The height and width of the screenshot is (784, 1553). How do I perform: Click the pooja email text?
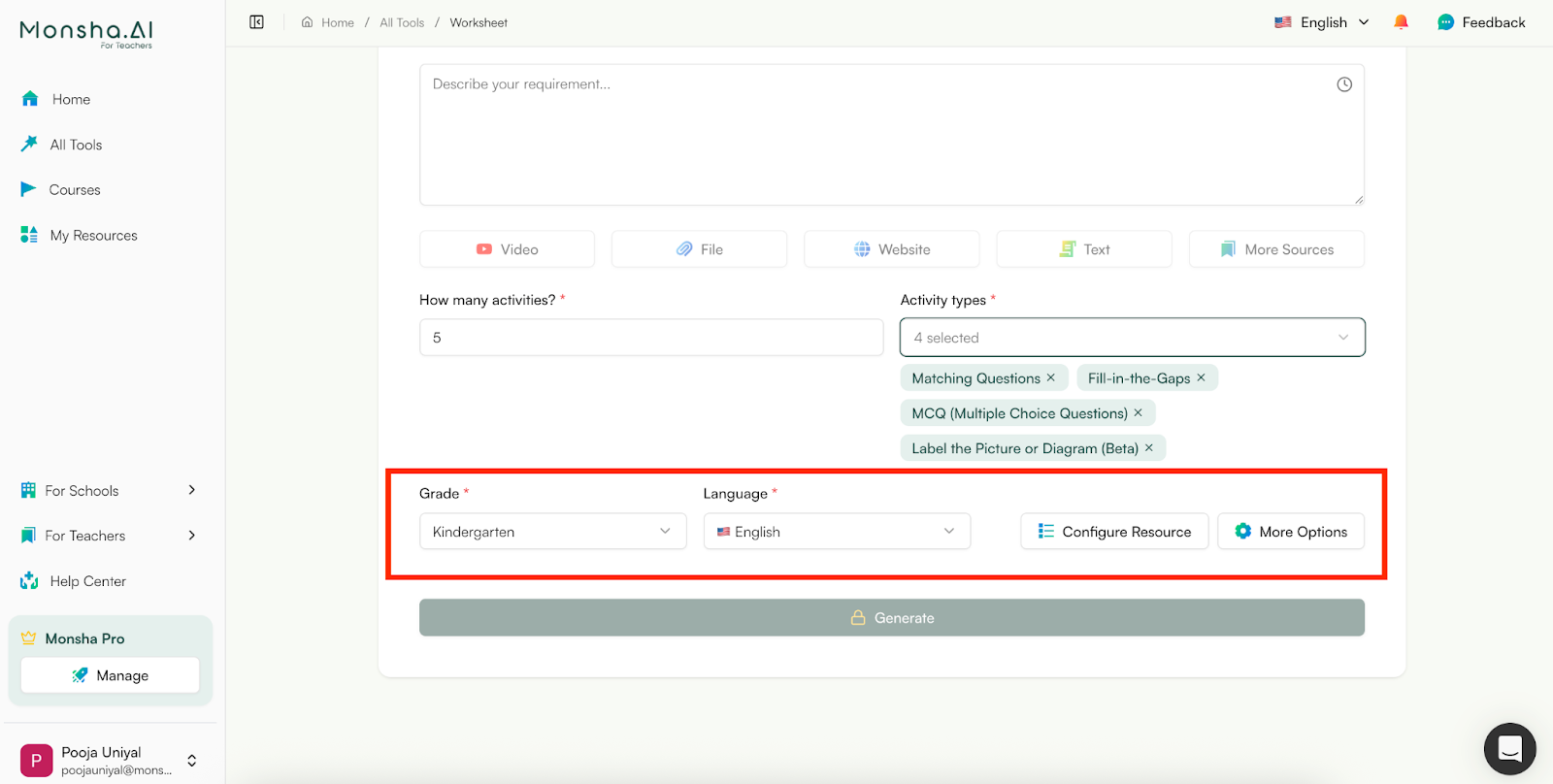click(x=116, y=770)
